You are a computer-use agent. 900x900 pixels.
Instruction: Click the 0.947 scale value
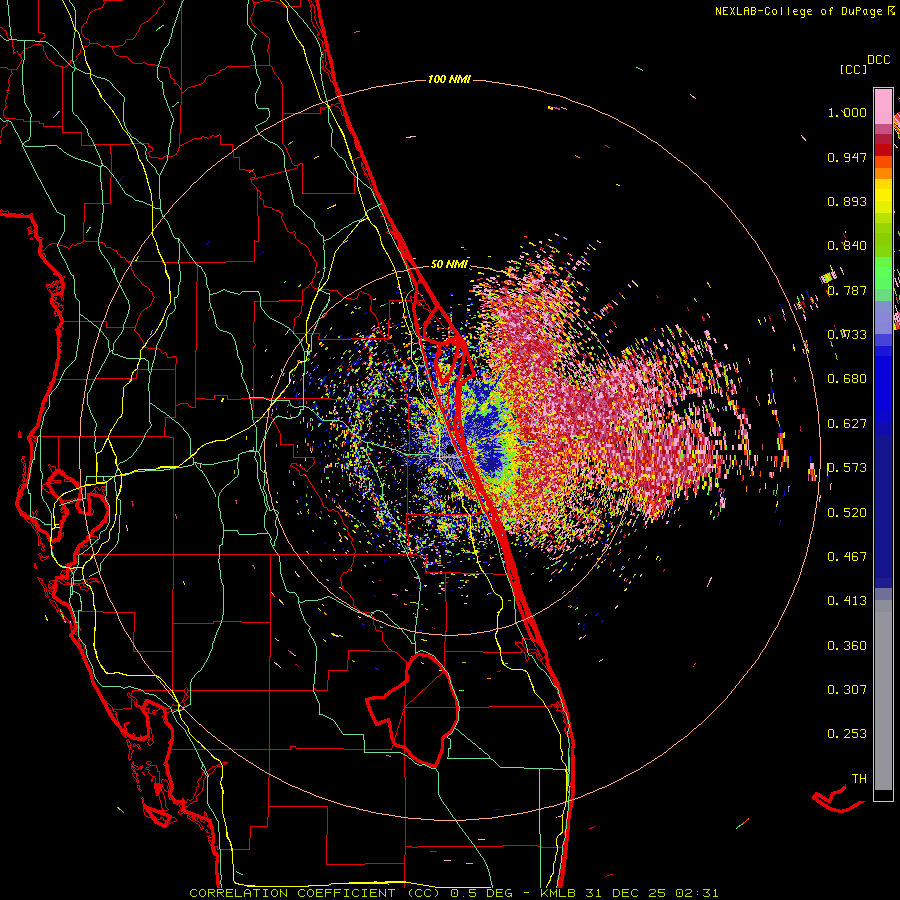click(x=847, y=157)
